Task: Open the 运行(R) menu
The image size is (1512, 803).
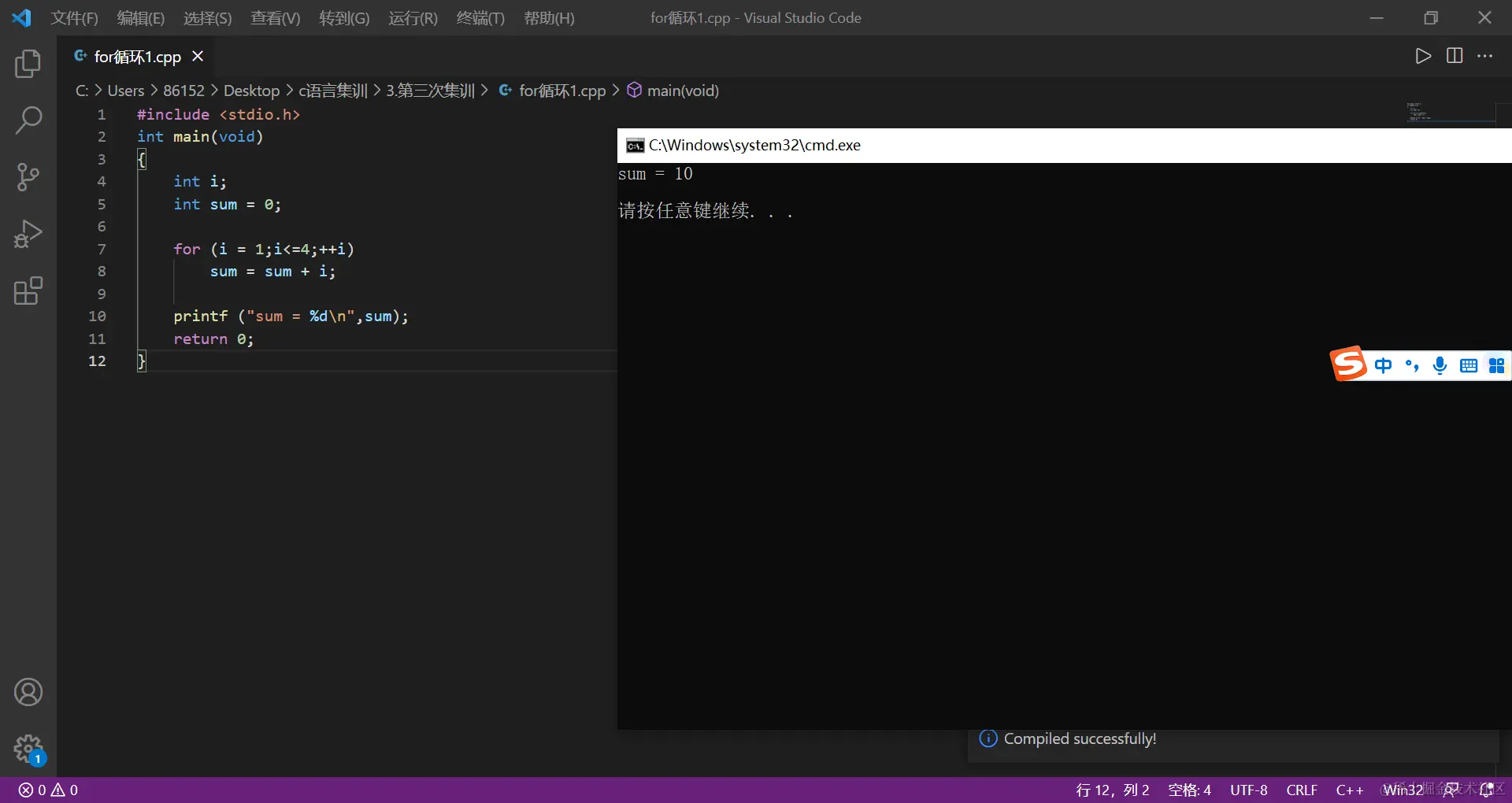Action: pyautogui.click(x=413, y=18)
